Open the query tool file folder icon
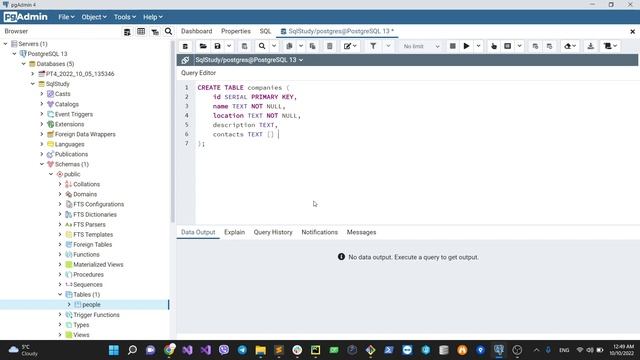 pyautogui.click(x=203, y=46)
